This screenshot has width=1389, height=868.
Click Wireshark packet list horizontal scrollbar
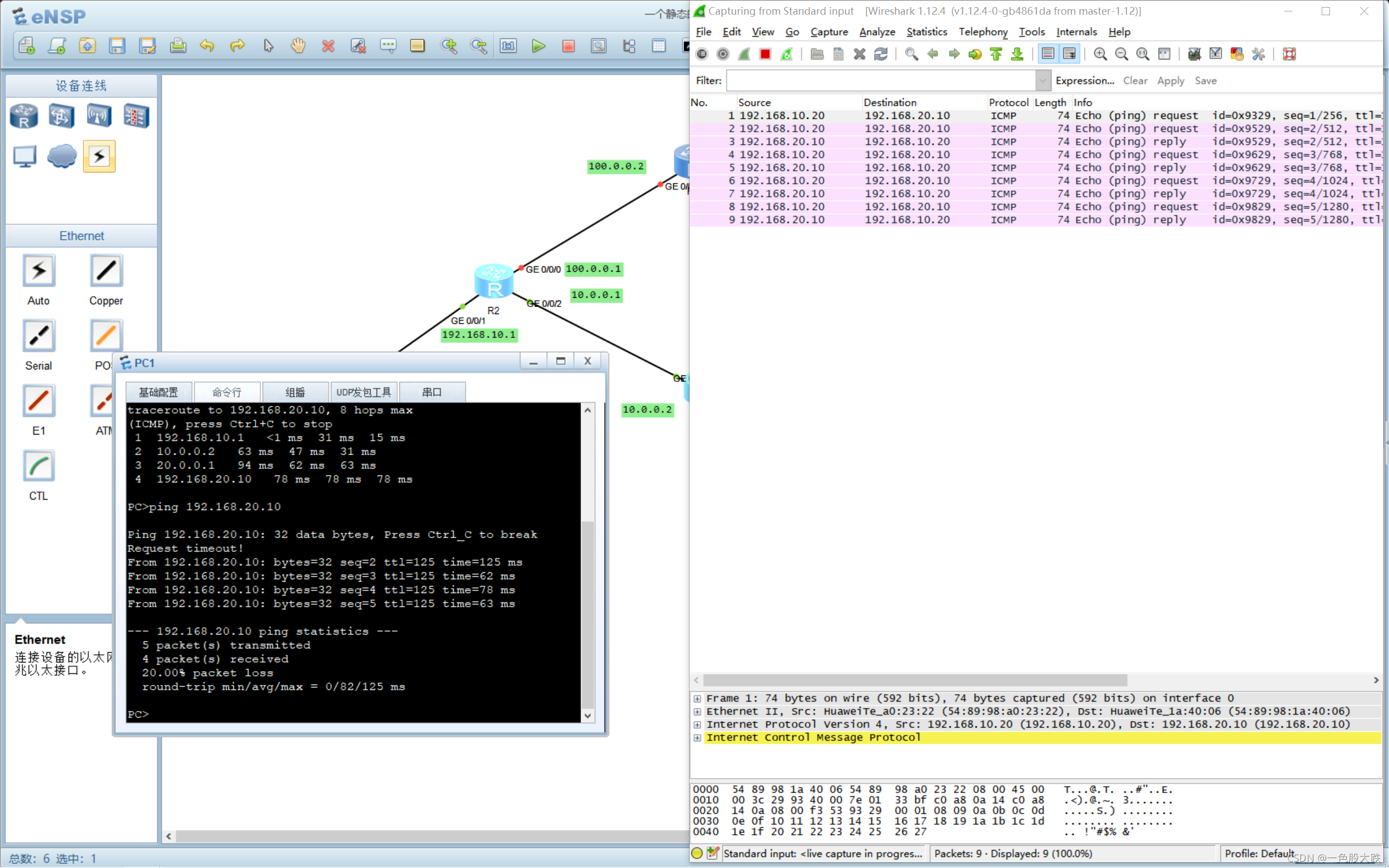(x=915, y=680)
